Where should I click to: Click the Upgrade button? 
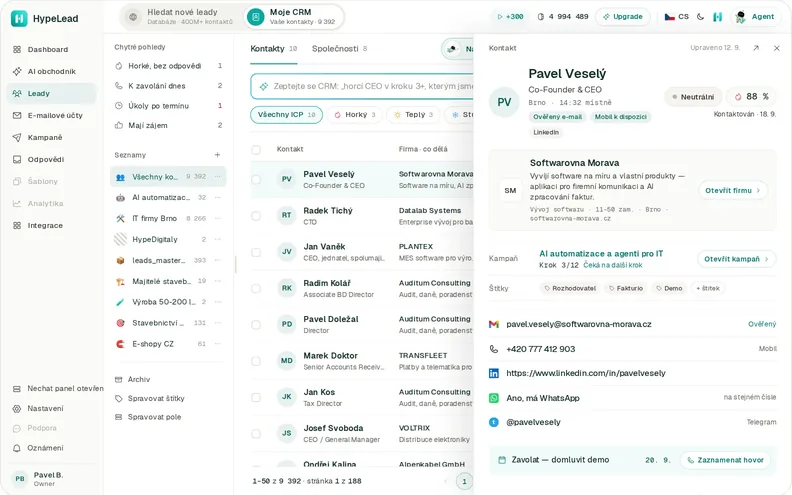(622, 17)
